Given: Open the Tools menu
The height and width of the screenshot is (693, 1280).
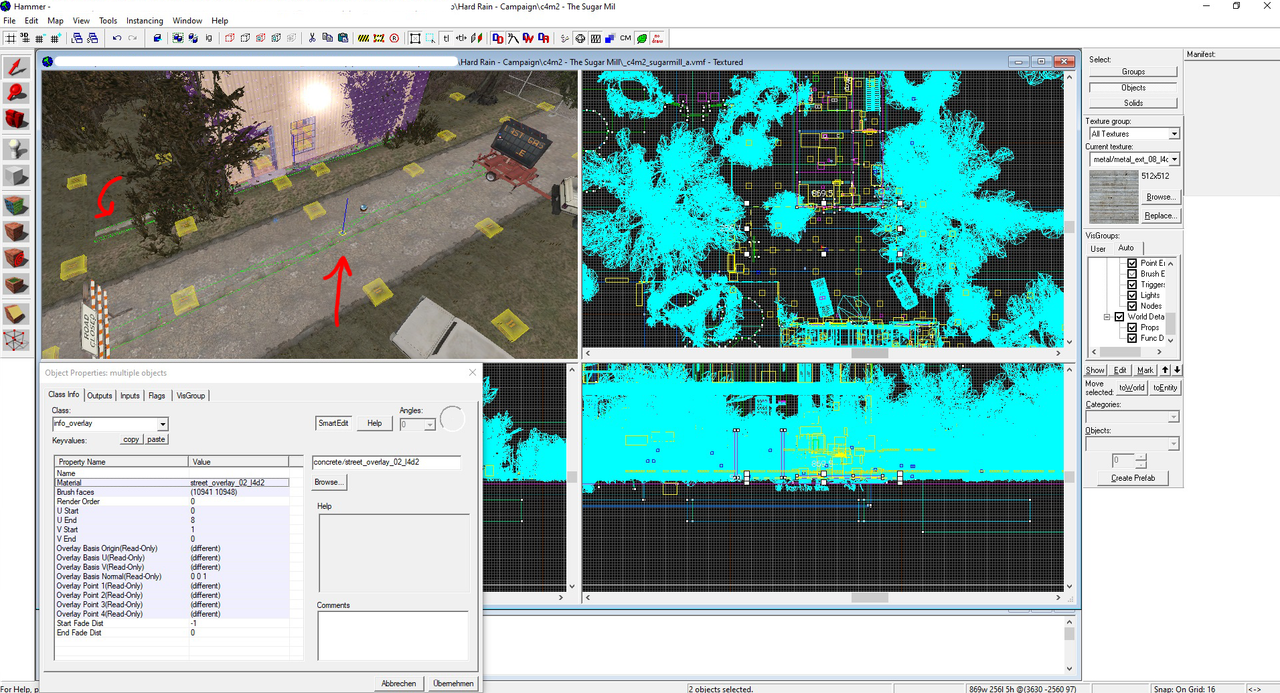Looking at the screenshot, I should 108,20.
